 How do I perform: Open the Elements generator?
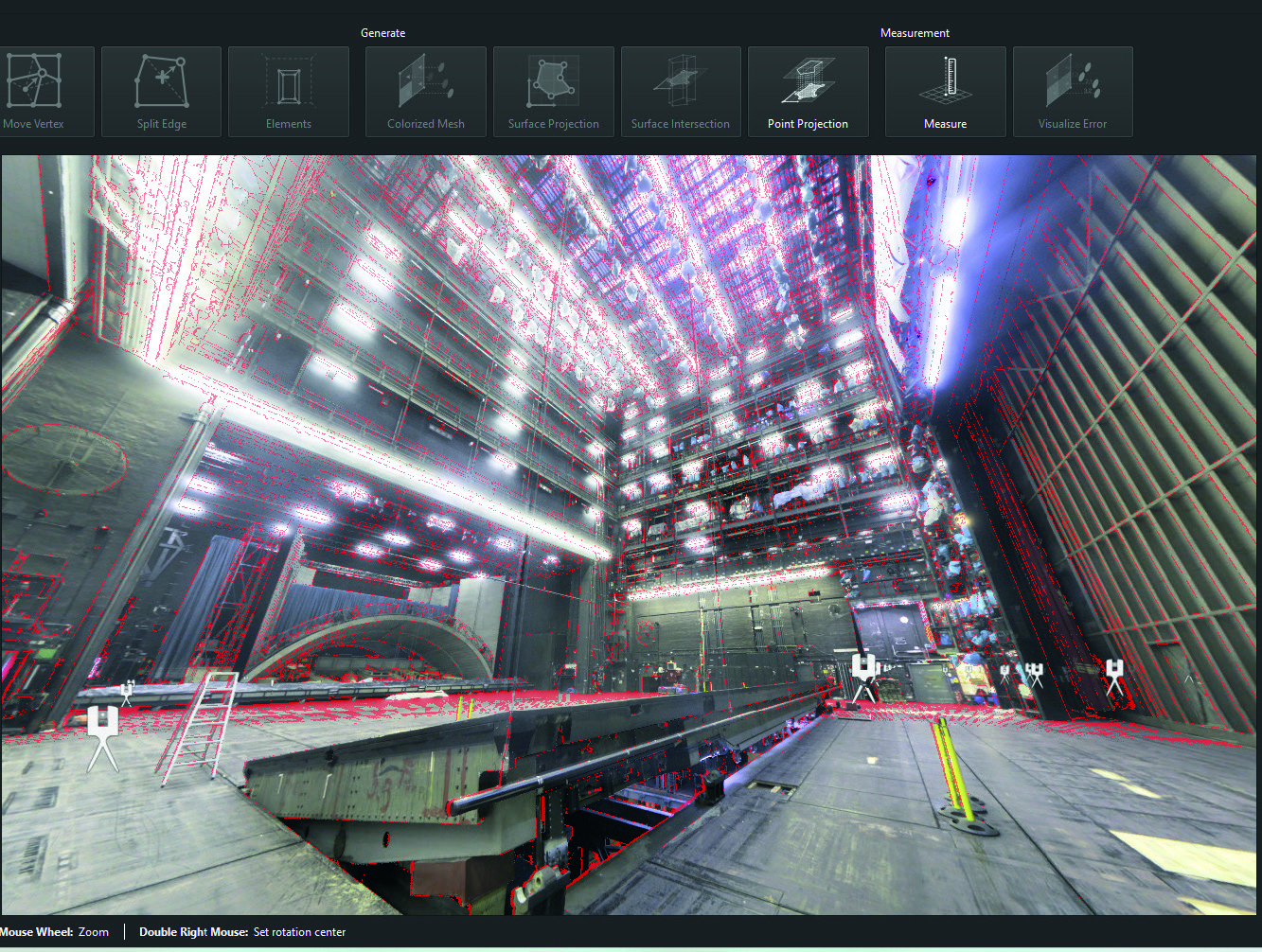coord(288,92)
